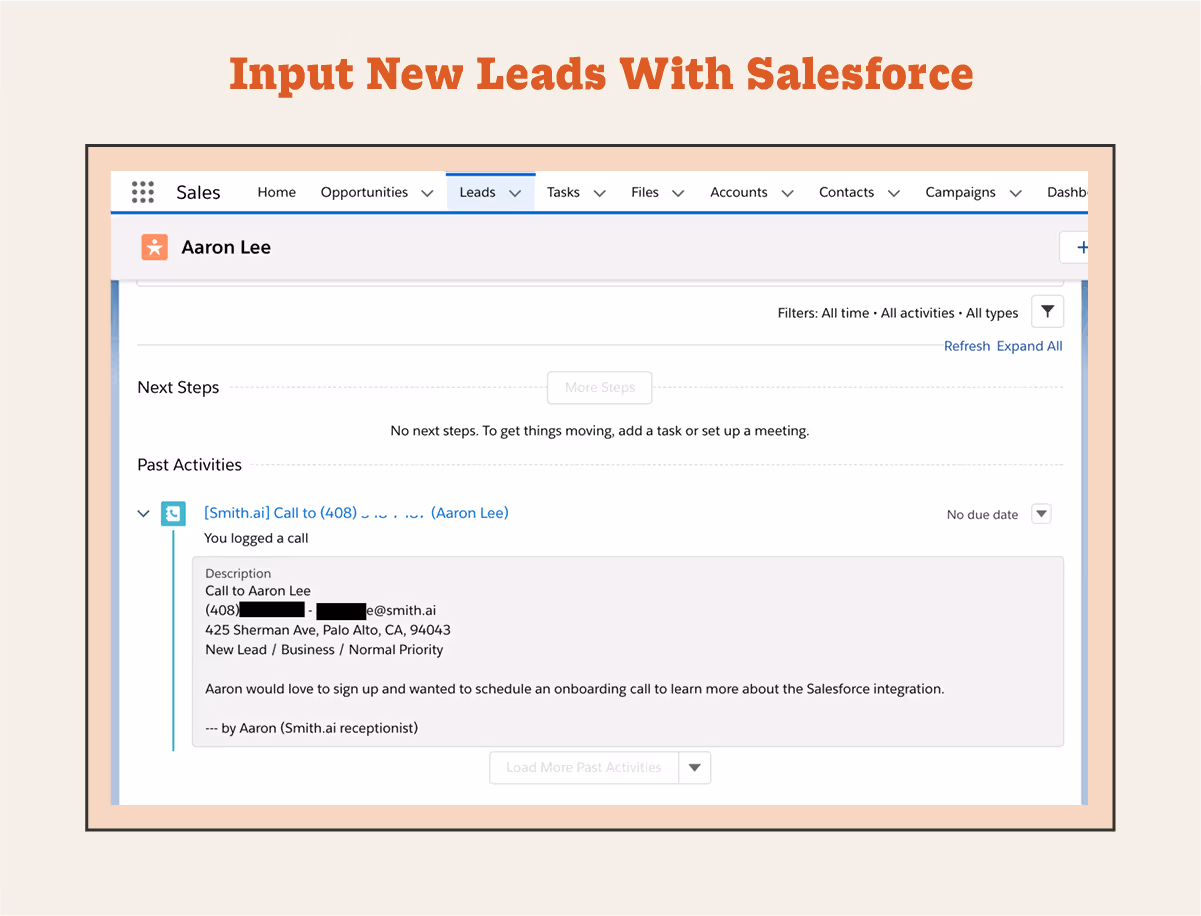Click the Load More Past Activities button
Screen dimensions: 1201x916
click(583, 767)
